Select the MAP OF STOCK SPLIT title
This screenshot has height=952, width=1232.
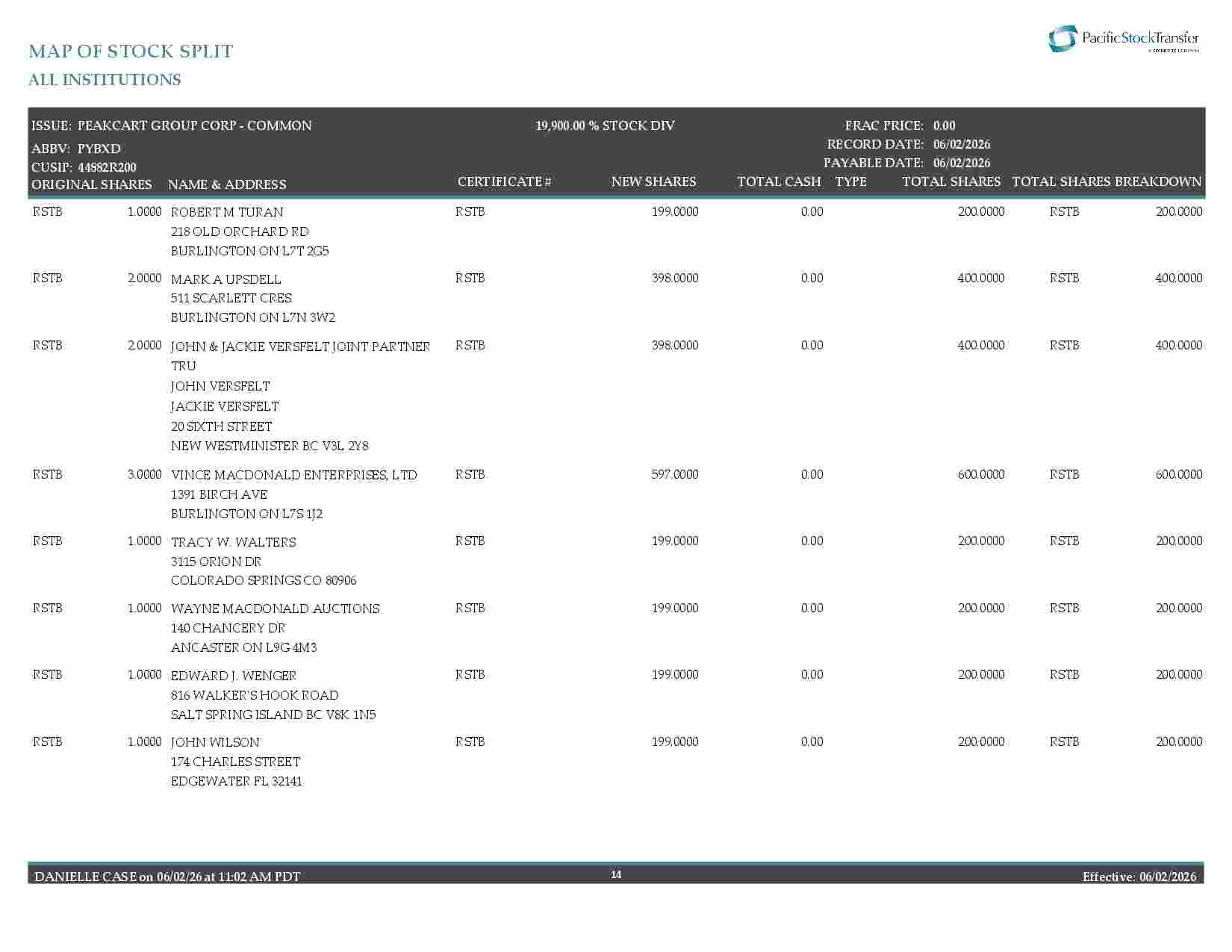(x=131, y=51)
